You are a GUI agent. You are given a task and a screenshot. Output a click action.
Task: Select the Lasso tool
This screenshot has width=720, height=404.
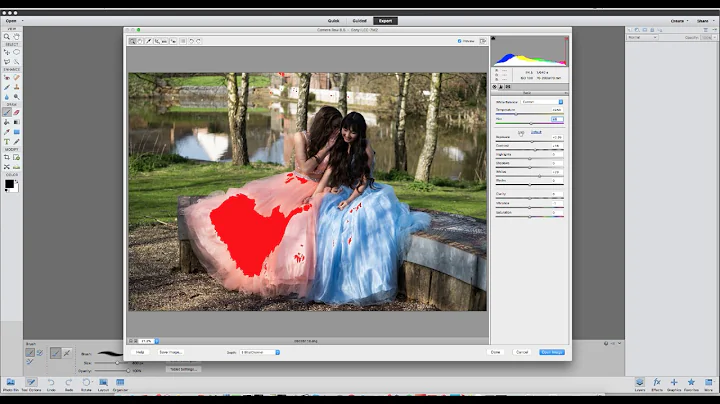[x=7, y=62]
